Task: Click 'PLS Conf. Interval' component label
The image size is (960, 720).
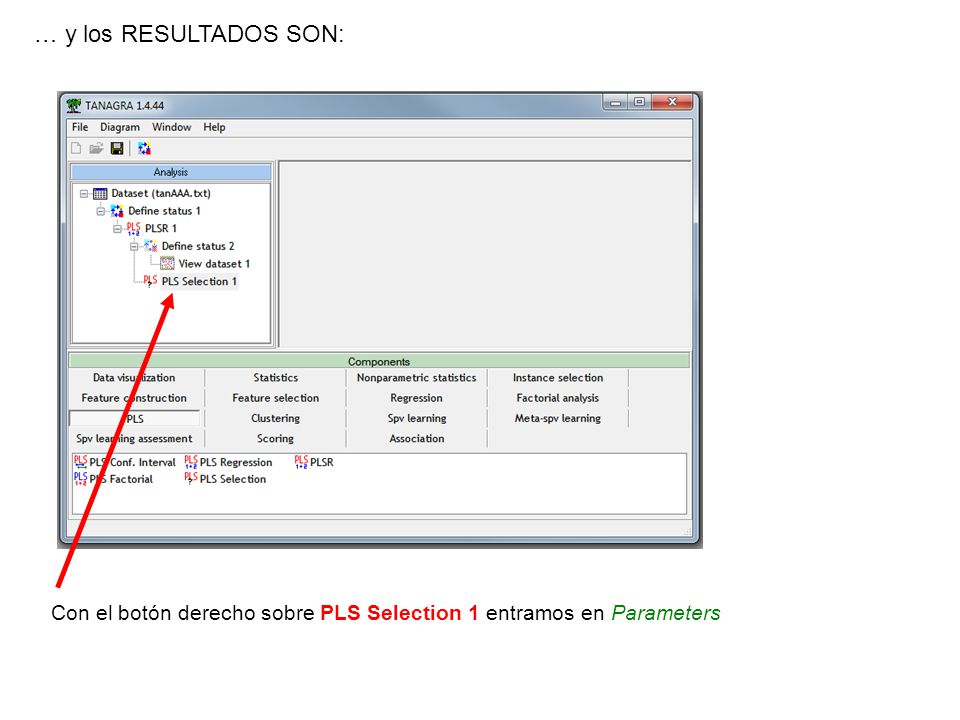Action: (x=132, y=462)
